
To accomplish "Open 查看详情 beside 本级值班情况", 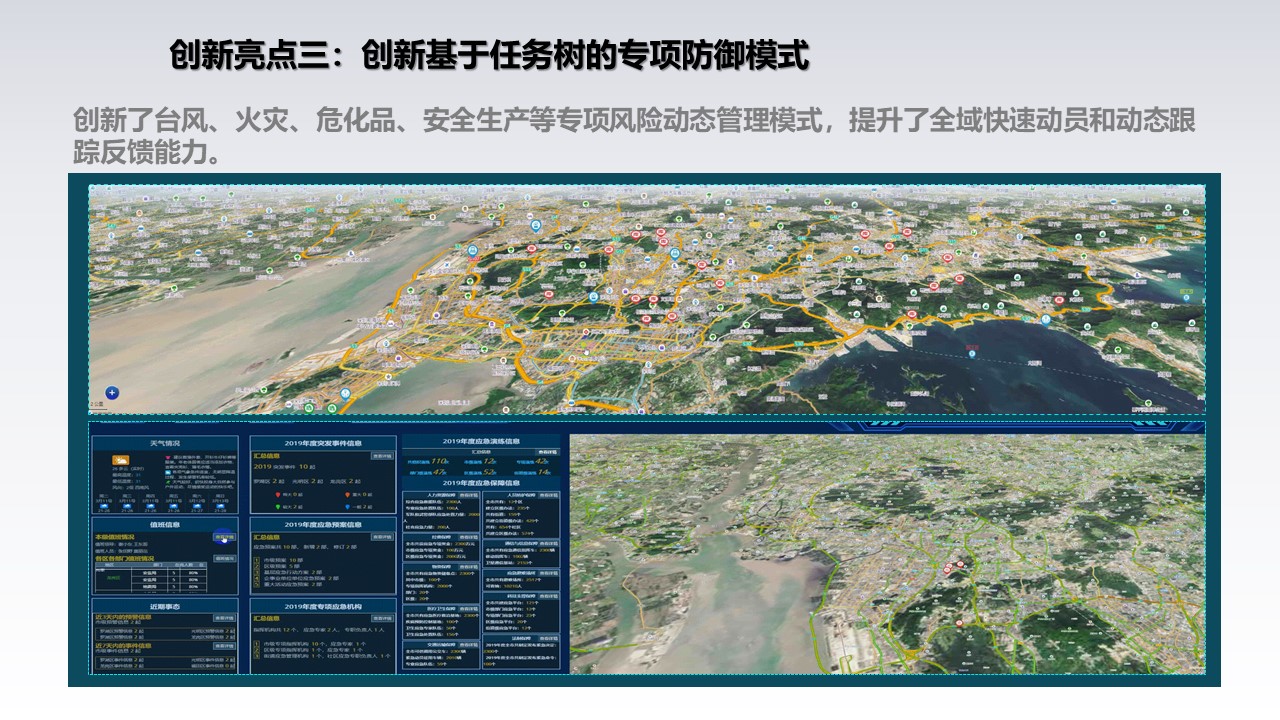I will 224,537.
